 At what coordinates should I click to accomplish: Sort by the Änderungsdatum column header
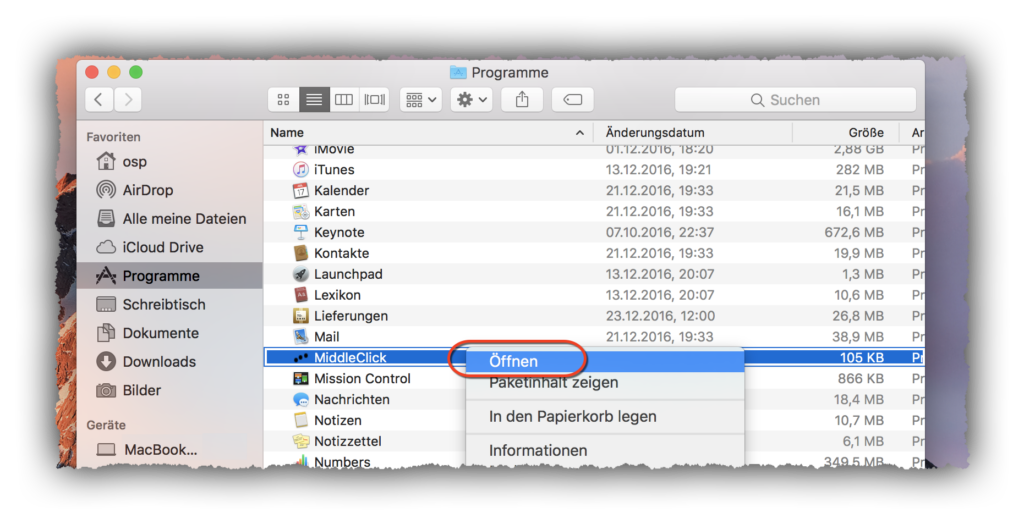(655, 133)
